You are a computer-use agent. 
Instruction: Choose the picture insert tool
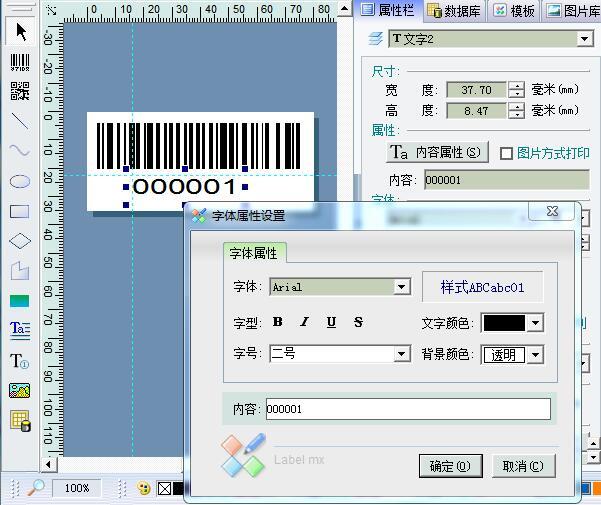(20, 390)
